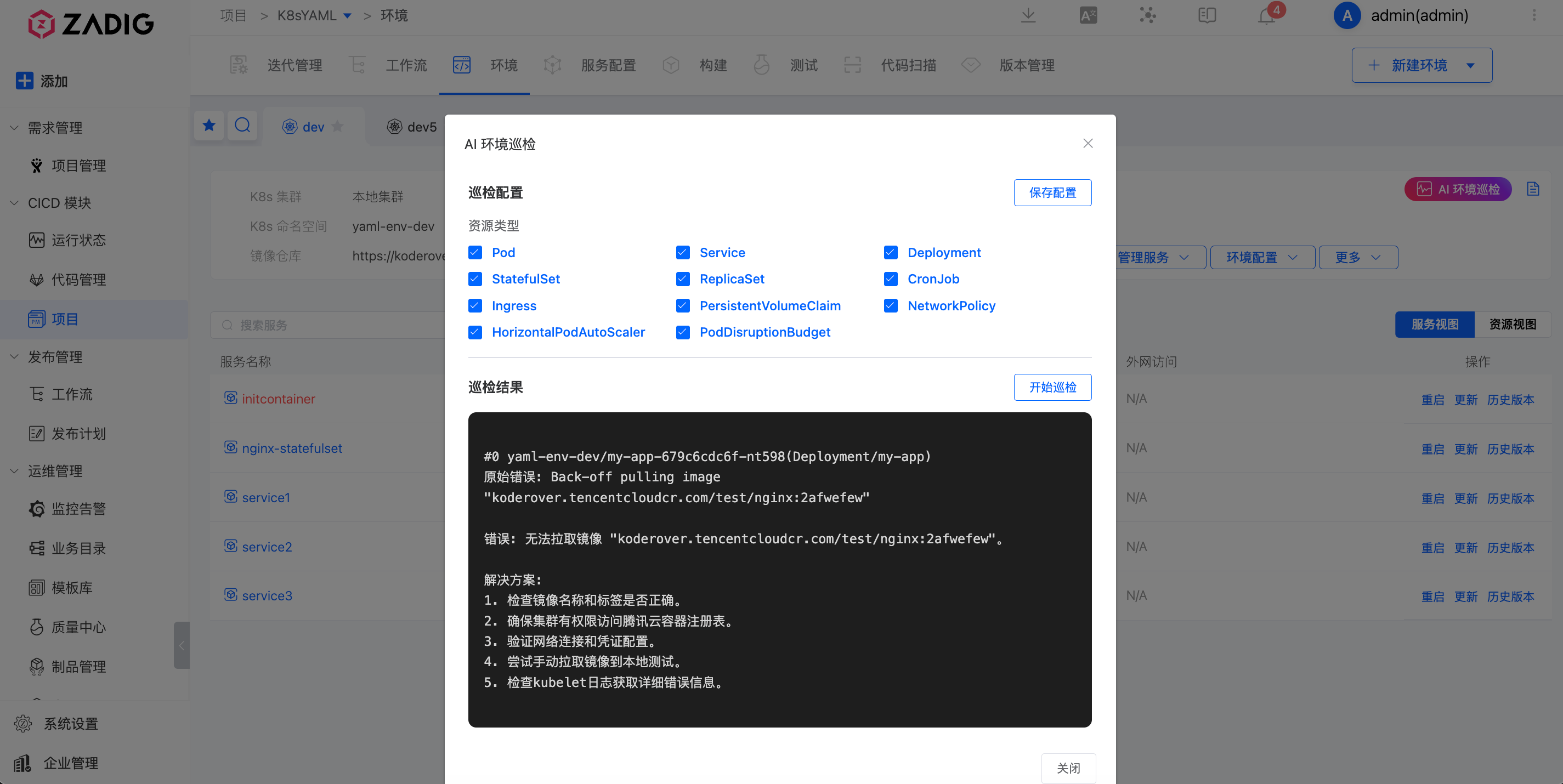Open the 更多 dropdown
Image resolution: width=1563 pixels, height=784 pixels.
coord(1358,257)
